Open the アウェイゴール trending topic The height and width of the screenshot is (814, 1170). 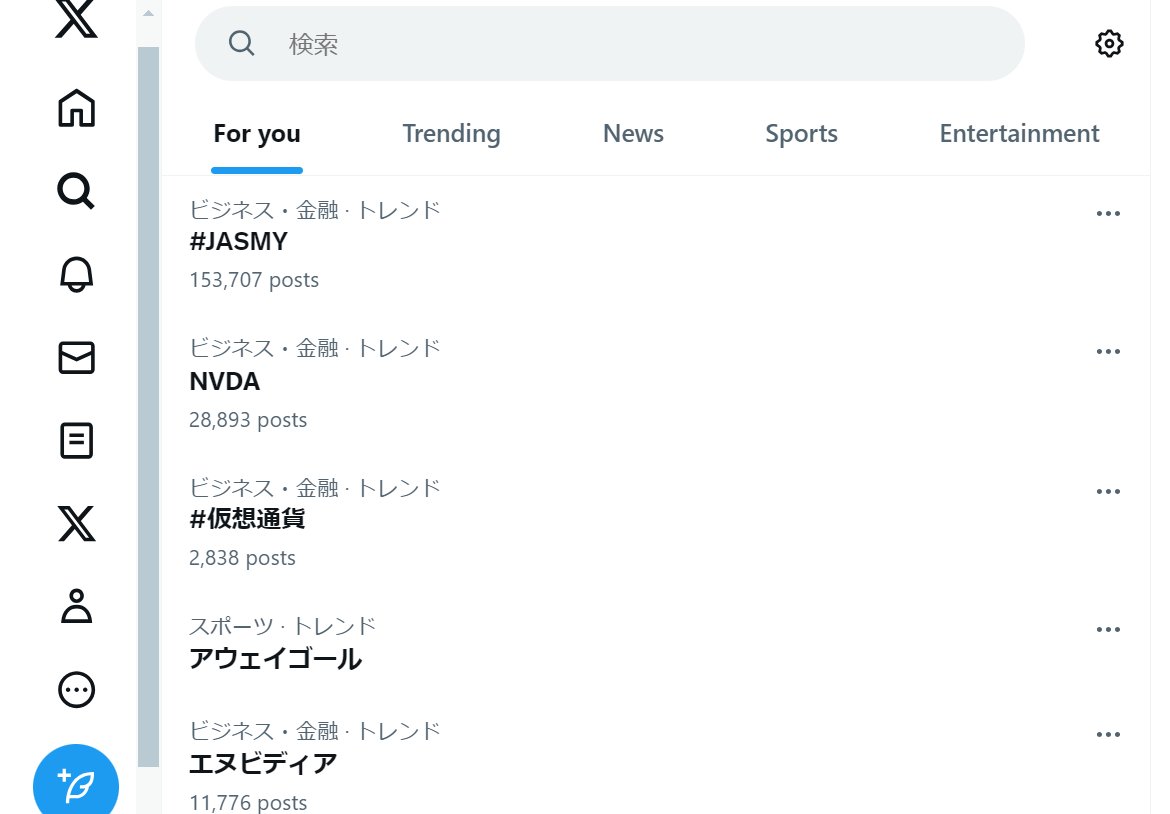275,659
